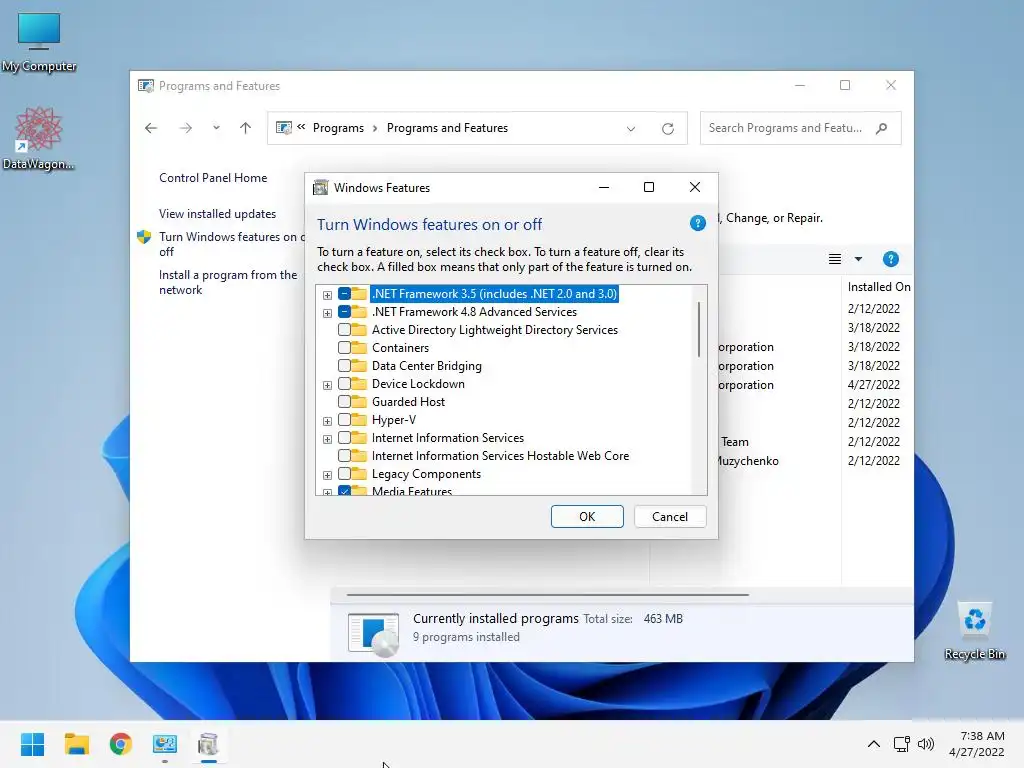Select the Guarded Host row label
The height and width of the screenshot is (768, 1024).
408,402
